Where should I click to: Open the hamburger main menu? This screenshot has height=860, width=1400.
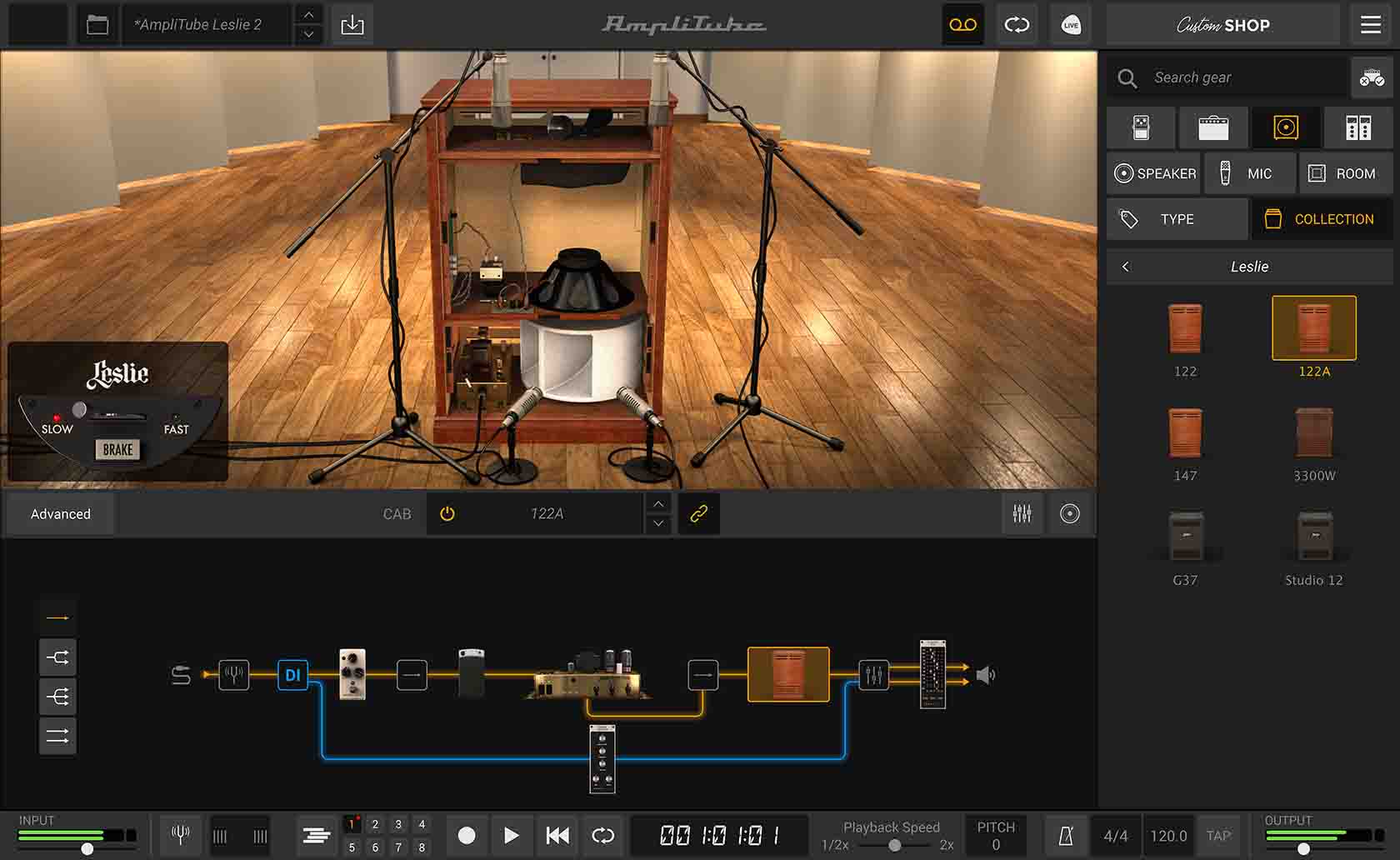point(1370,25)
